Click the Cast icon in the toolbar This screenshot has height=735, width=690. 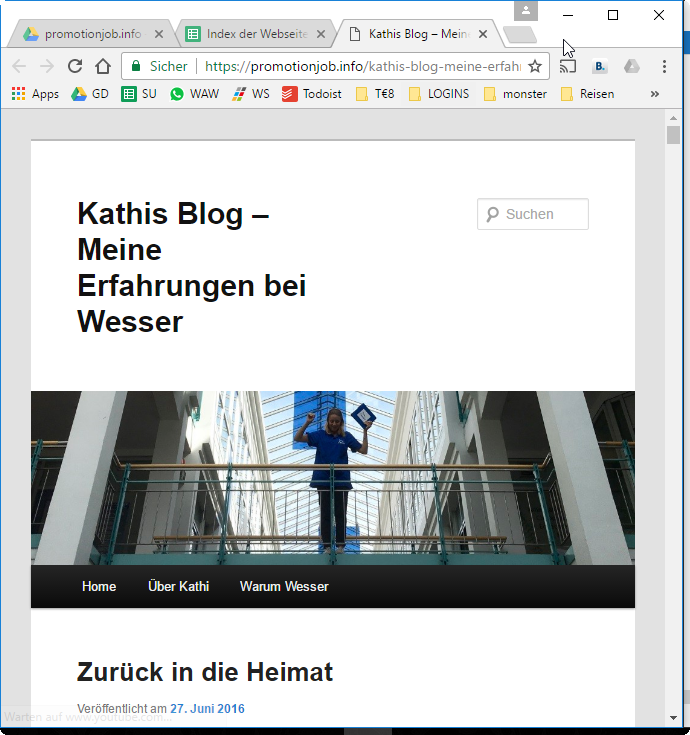coord(568,67)
